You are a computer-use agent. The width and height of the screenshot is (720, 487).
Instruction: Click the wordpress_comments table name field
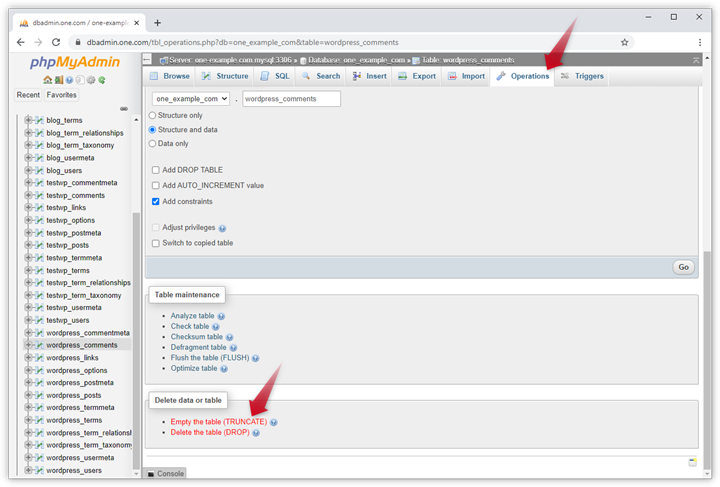coord(291,99)
